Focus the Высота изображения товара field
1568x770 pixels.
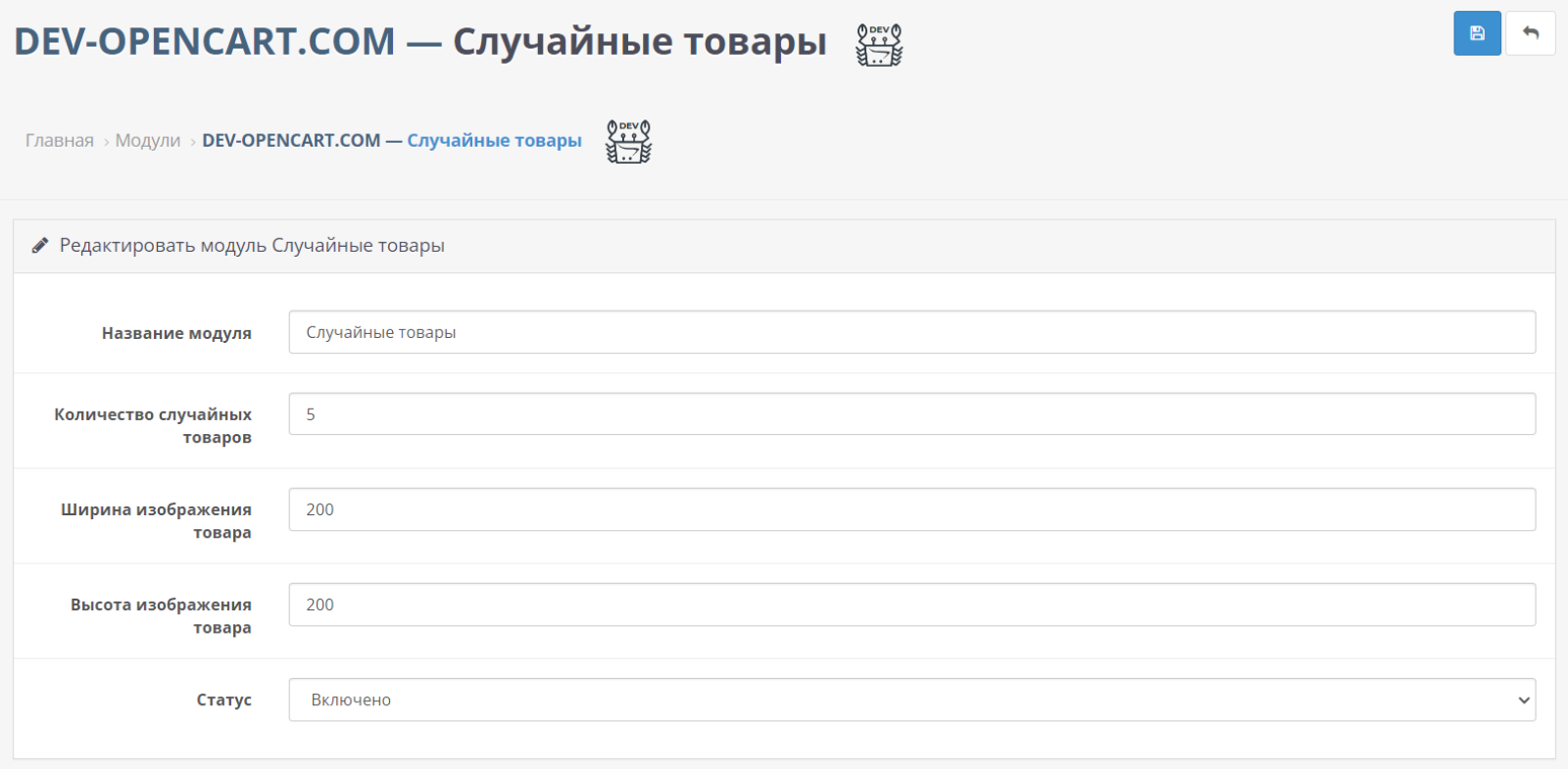(x=911, y=604)
